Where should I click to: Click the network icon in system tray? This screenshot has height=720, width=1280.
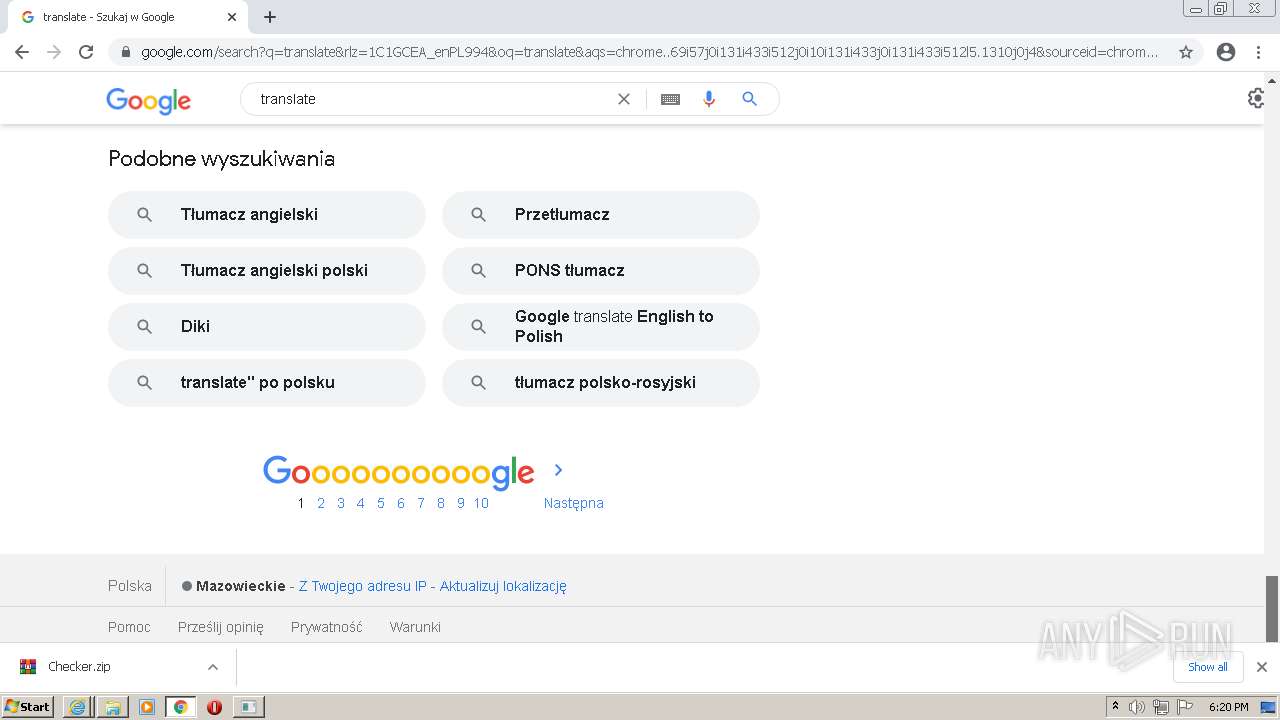tap(1160, 707)
